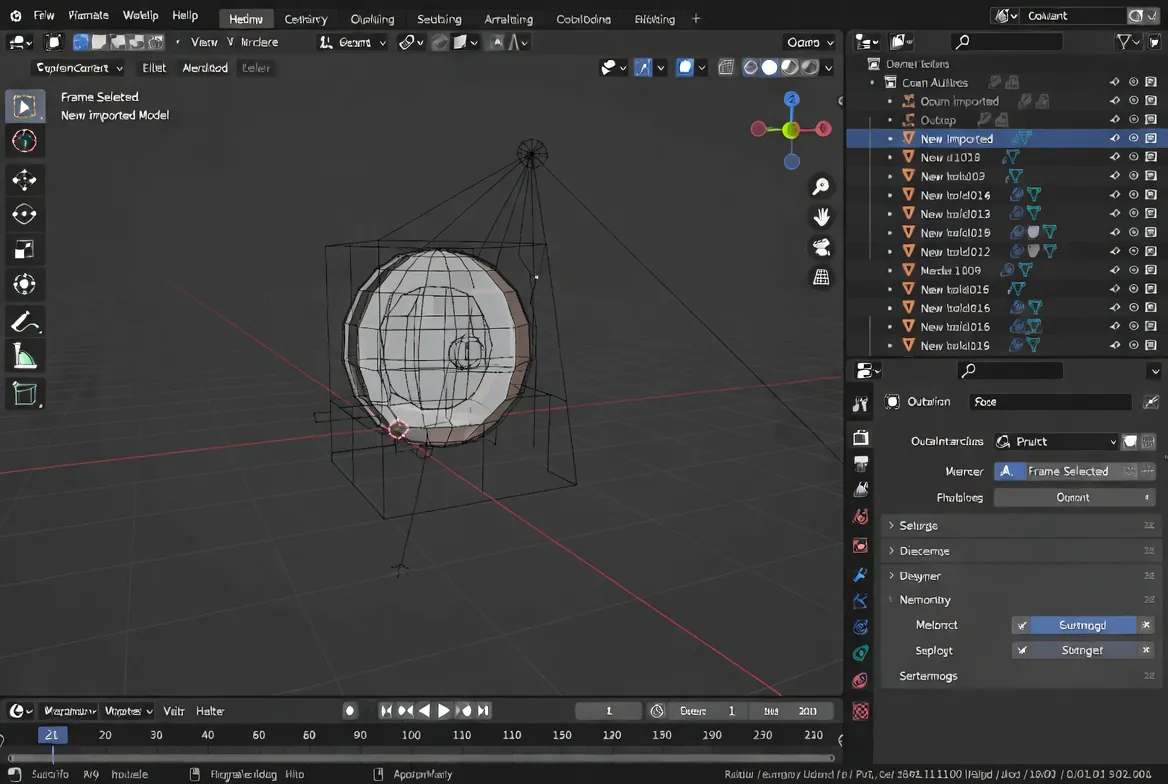This screenshot has width=1168, height=784.
Task: Open the Pruict dropdown
Action: 1056,441
